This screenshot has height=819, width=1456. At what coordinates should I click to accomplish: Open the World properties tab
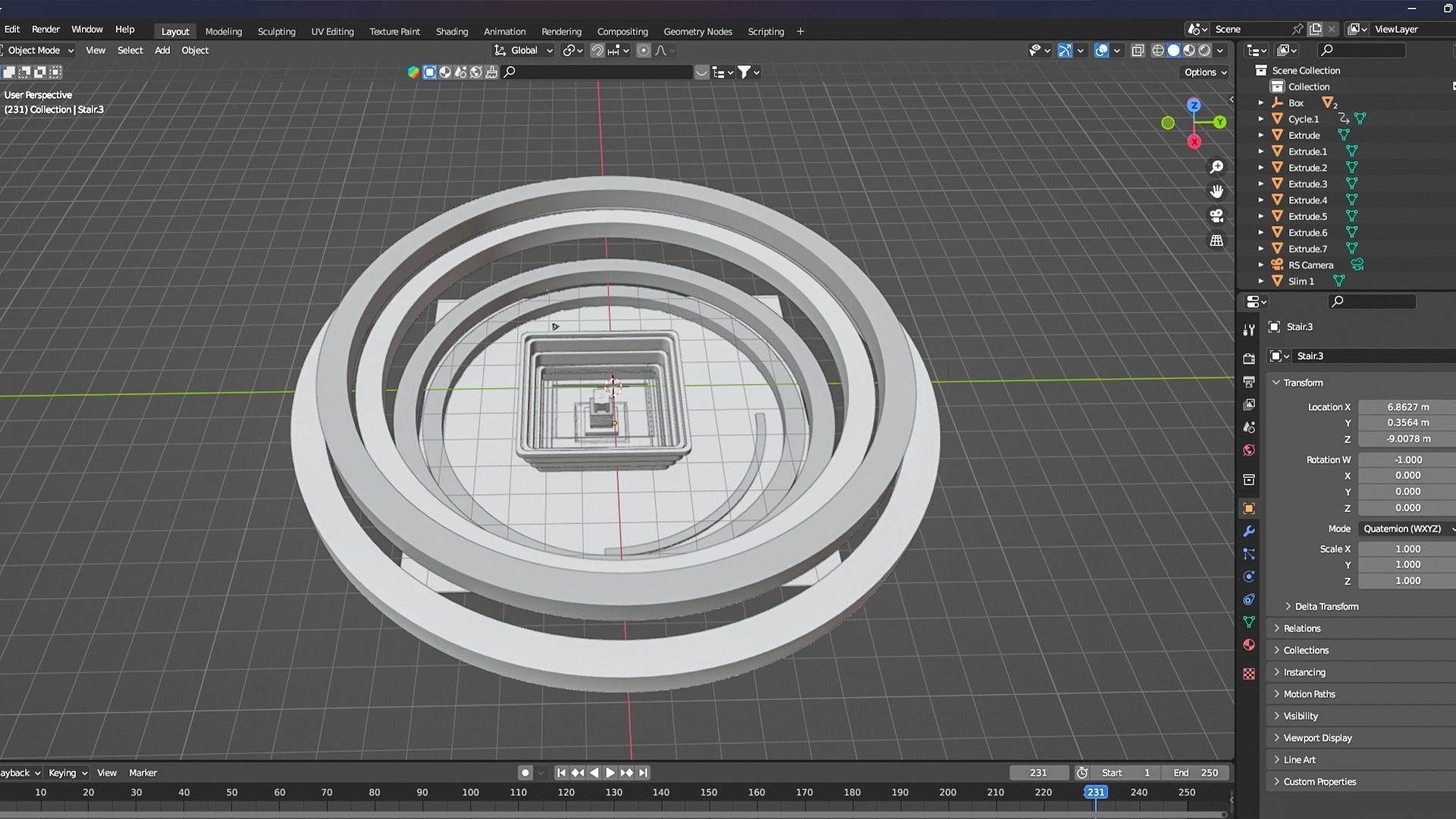pos(1249,450)
